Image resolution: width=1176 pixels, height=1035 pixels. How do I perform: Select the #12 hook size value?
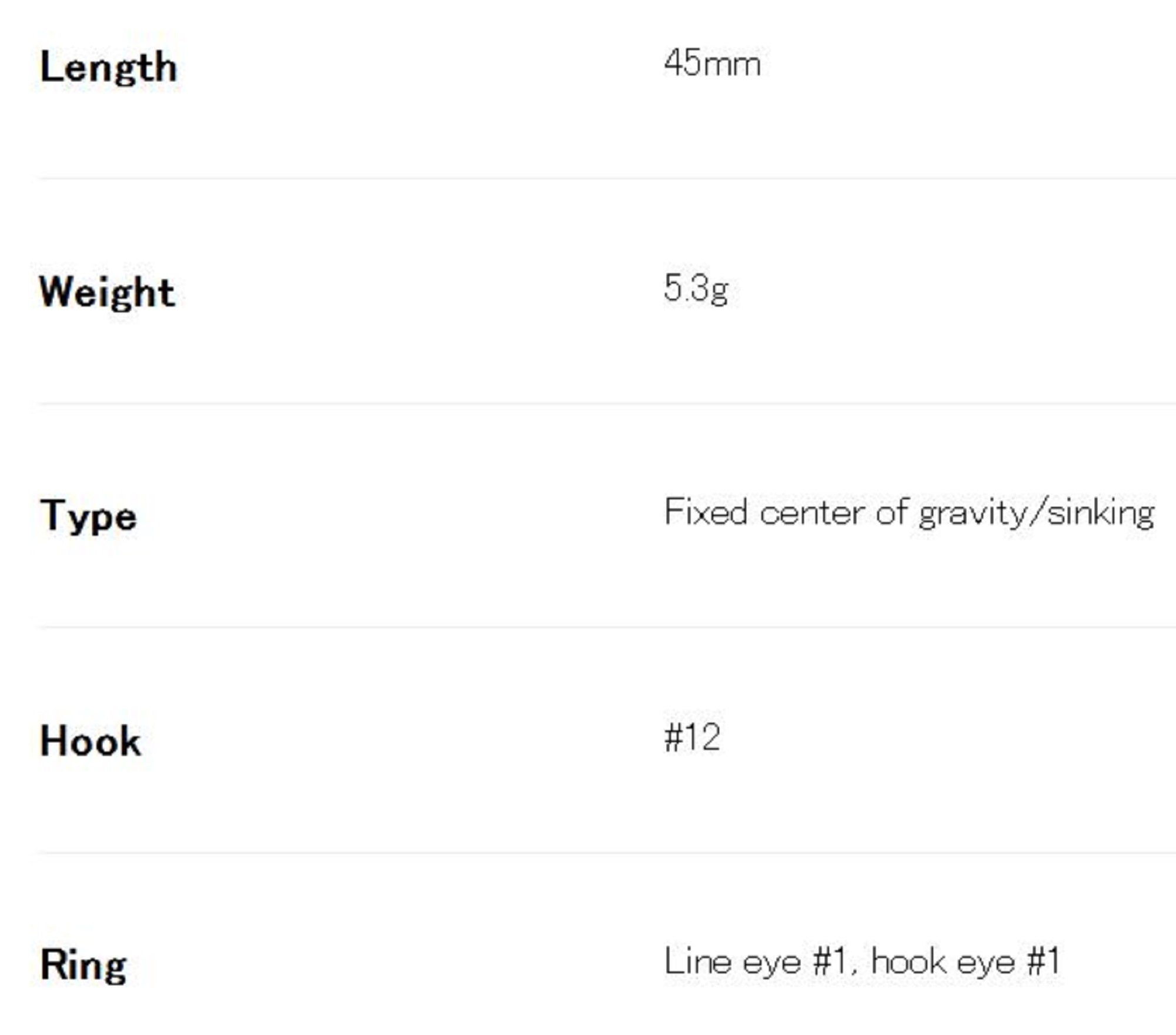point(692,737)
